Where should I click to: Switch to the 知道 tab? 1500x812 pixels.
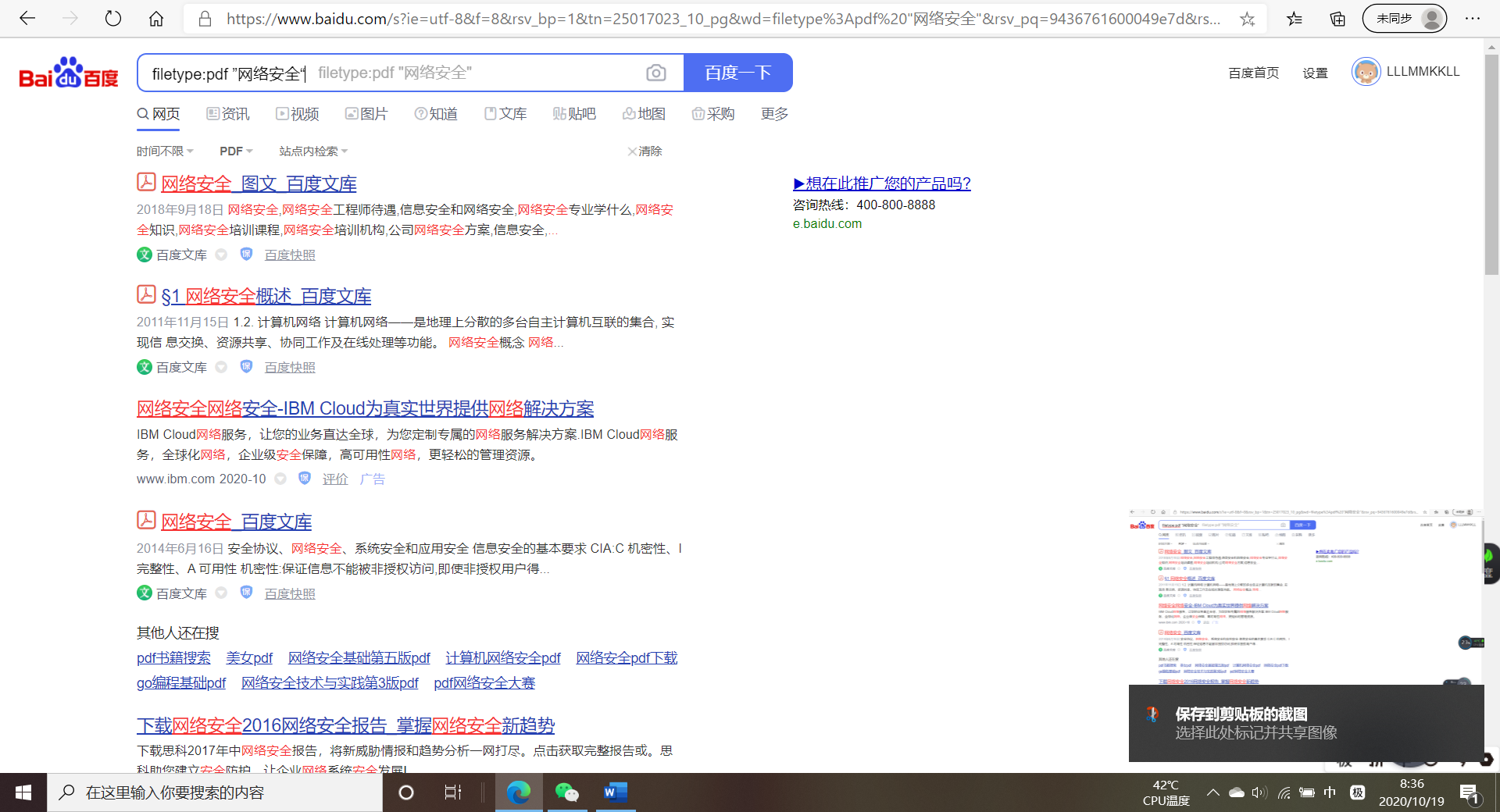tap(436, 114)
